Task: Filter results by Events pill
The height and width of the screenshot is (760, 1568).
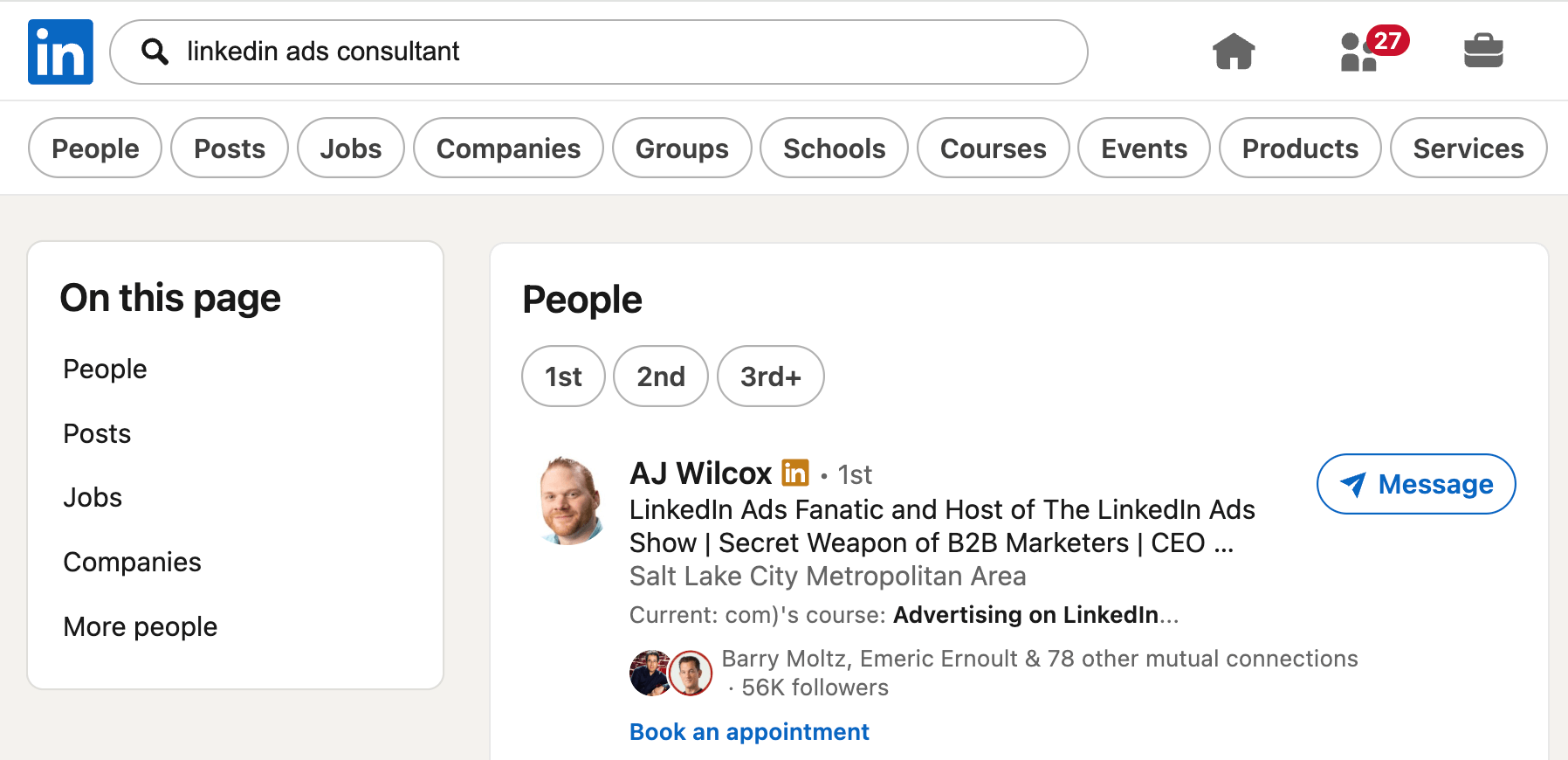Action: pos(1145,148)
